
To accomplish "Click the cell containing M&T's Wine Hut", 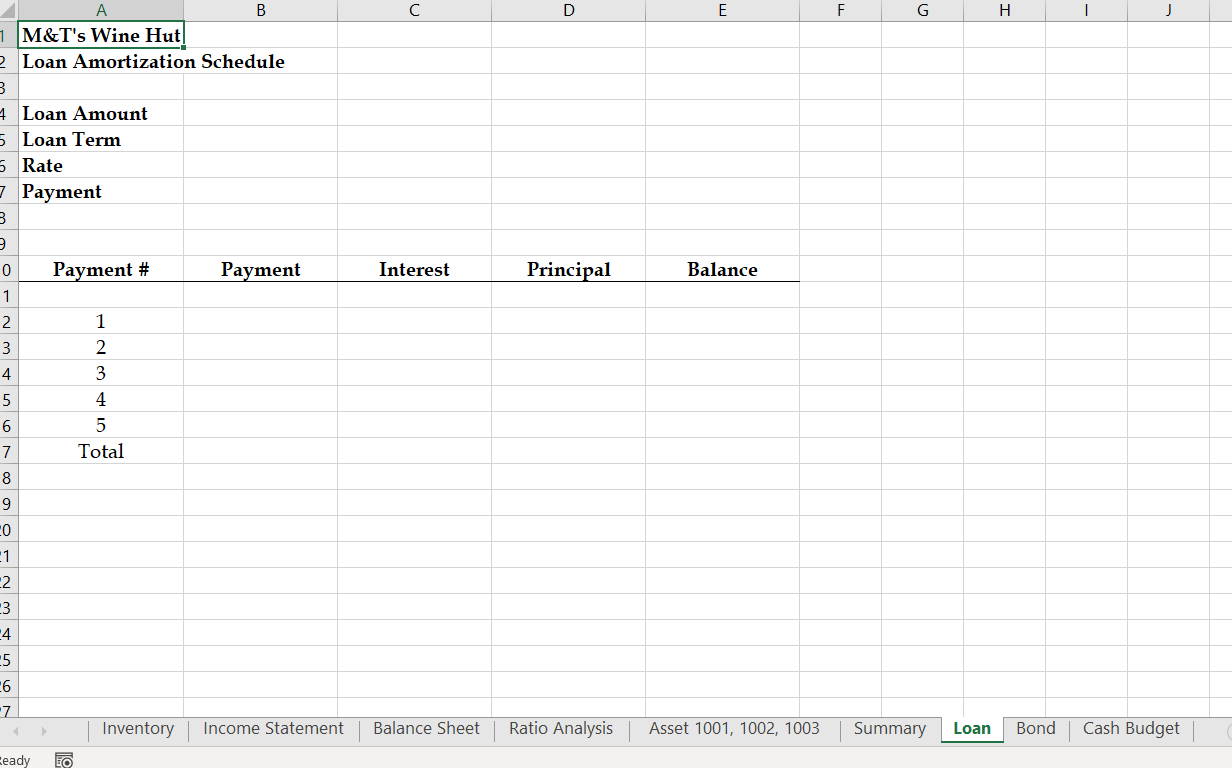I will pos(101,35).
